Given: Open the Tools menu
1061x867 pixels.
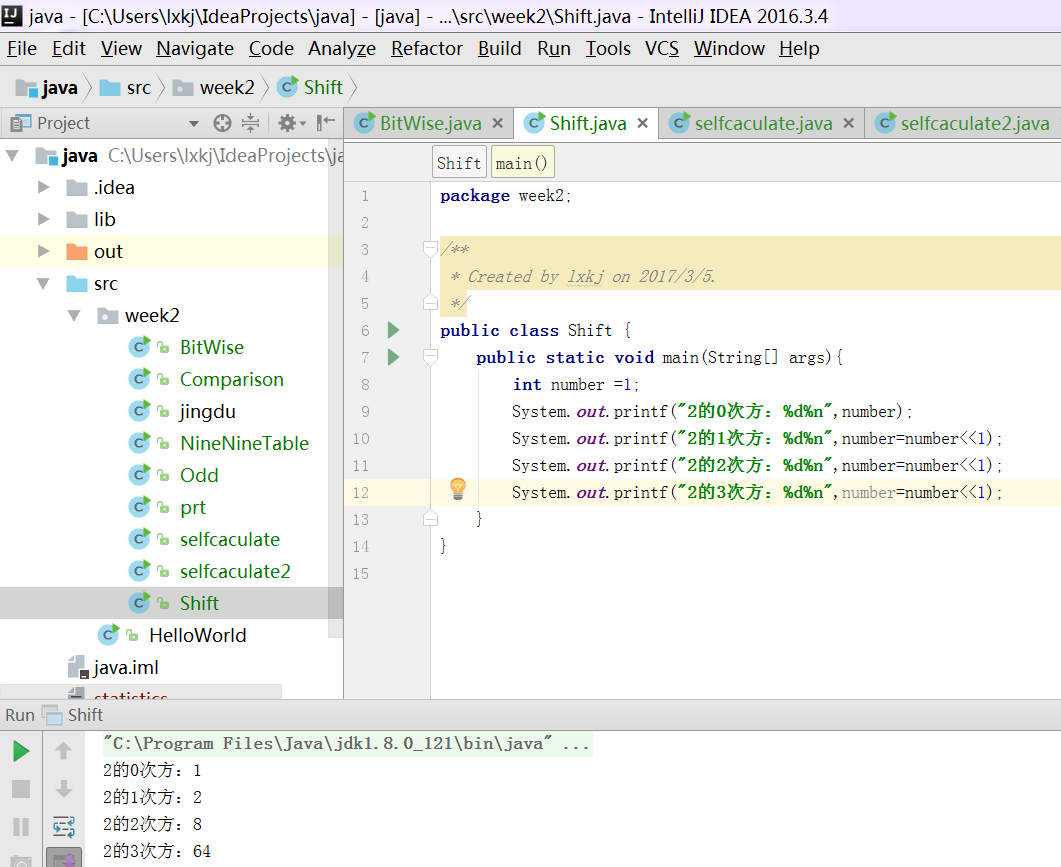Looking at the screenshot, I should (608, 49).
